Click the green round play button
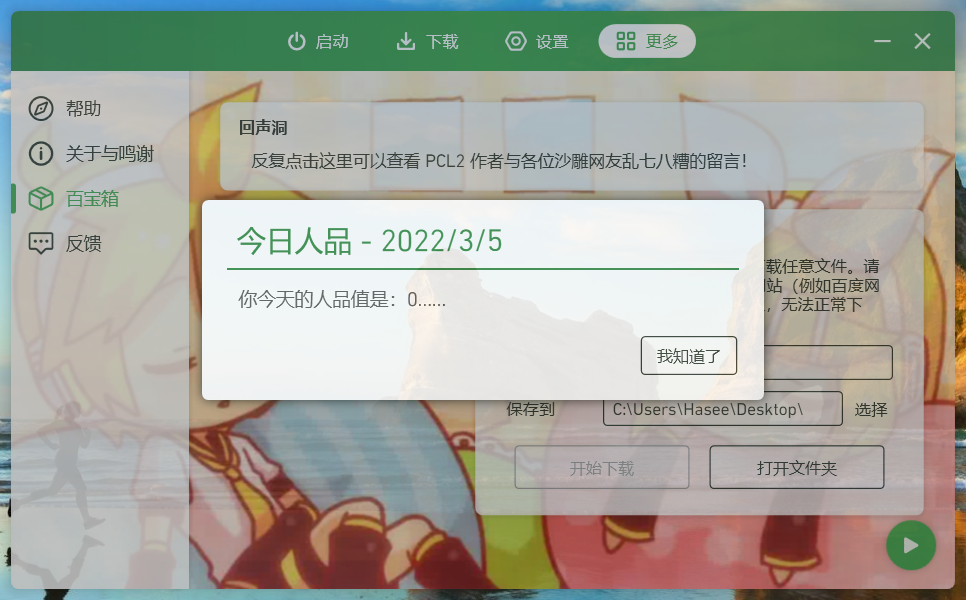The height and width of the screenshot is (600, 966). click(x=911, y=545)
